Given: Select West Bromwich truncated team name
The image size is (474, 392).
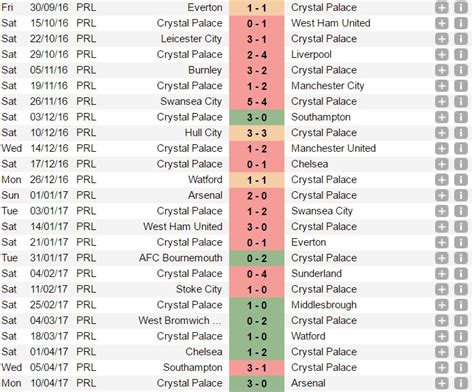Looking at the screenshot, I should [180, 321].
